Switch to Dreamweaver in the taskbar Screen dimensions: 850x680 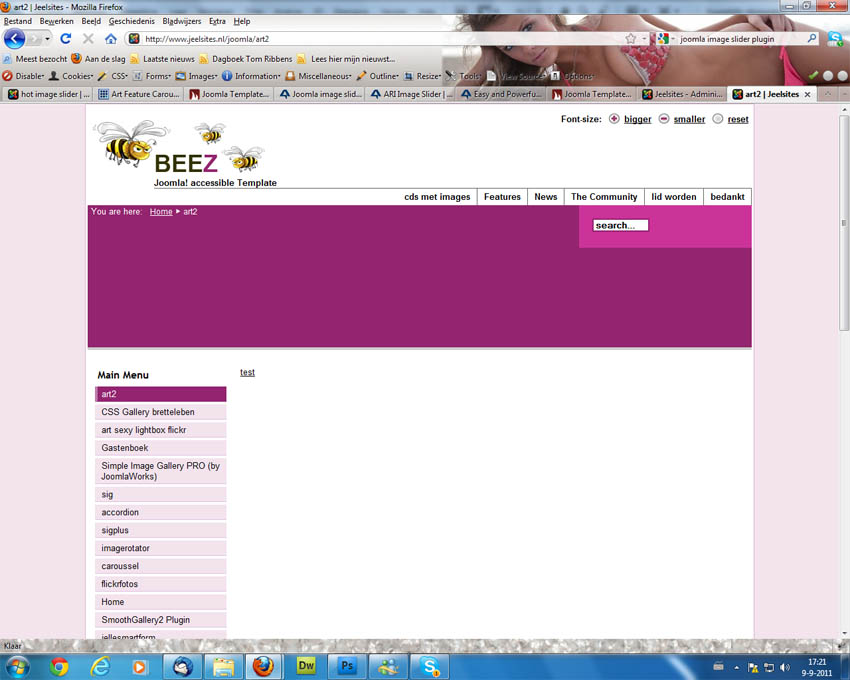coord(306,666)
